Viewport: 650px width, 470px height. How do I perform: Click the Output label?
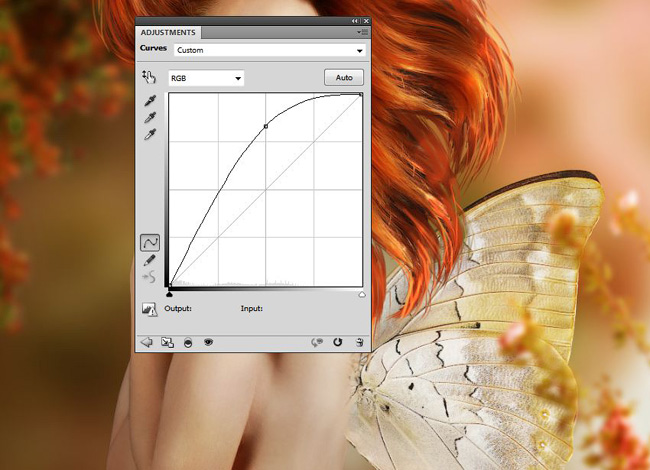[x=178, y=308]
